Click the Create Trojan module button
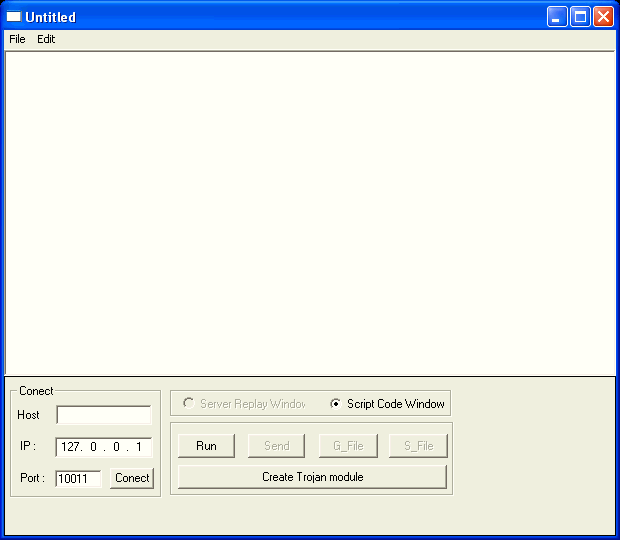Image resolution: width=620 pixels, height=540 pixels. 312,477
